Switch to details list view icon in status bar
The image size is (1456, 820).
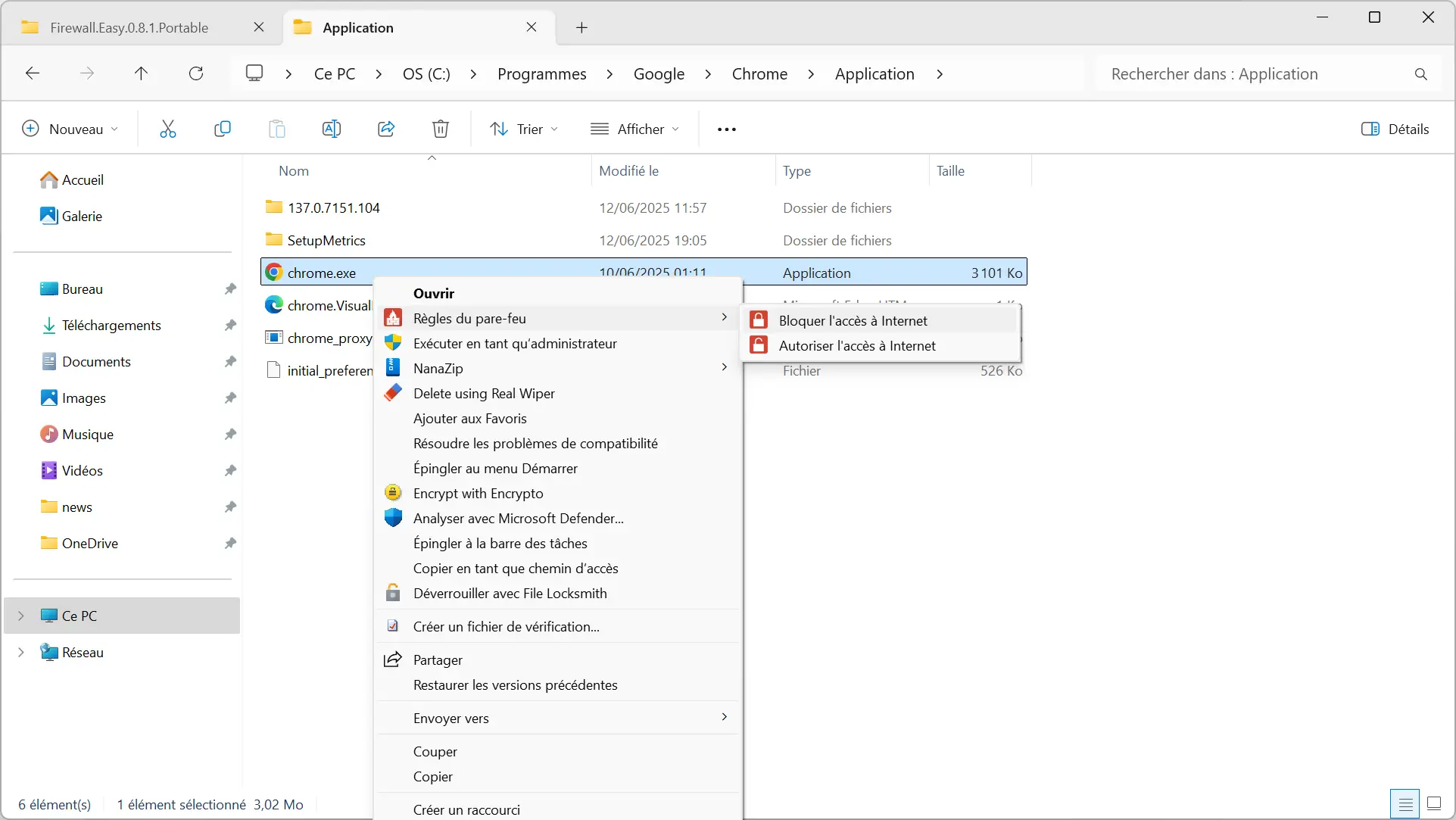tap(1405, 803)
